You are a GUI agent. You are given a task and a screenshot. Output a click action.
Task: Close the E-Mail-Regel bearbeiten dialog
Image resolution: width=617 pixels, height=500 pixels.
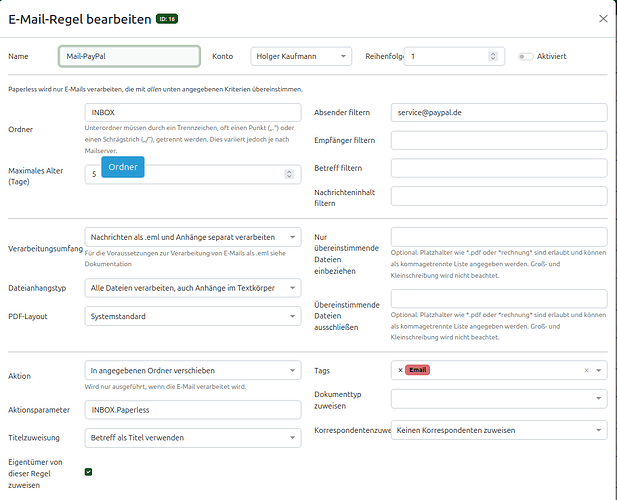601,18
